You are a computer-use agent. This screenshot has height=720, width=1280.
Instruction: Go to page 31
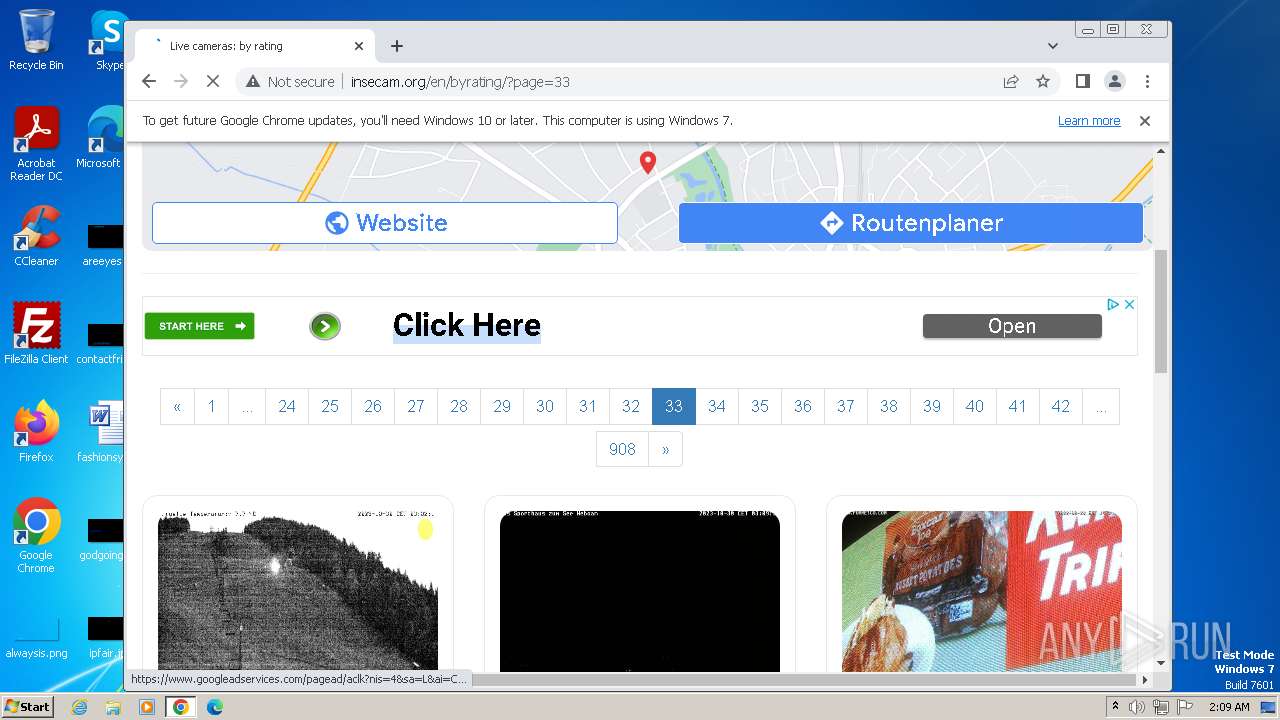click(x=588, y=406)
